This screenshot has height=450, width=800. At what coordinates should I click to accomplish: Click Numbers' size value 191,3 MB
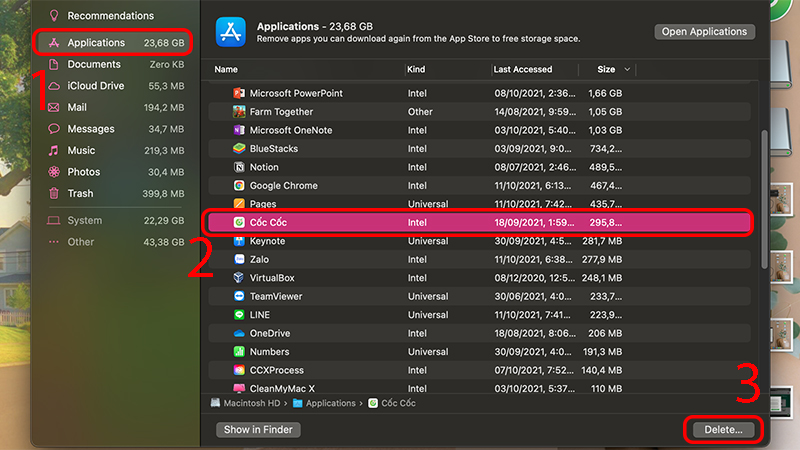(x=602, y=352)
